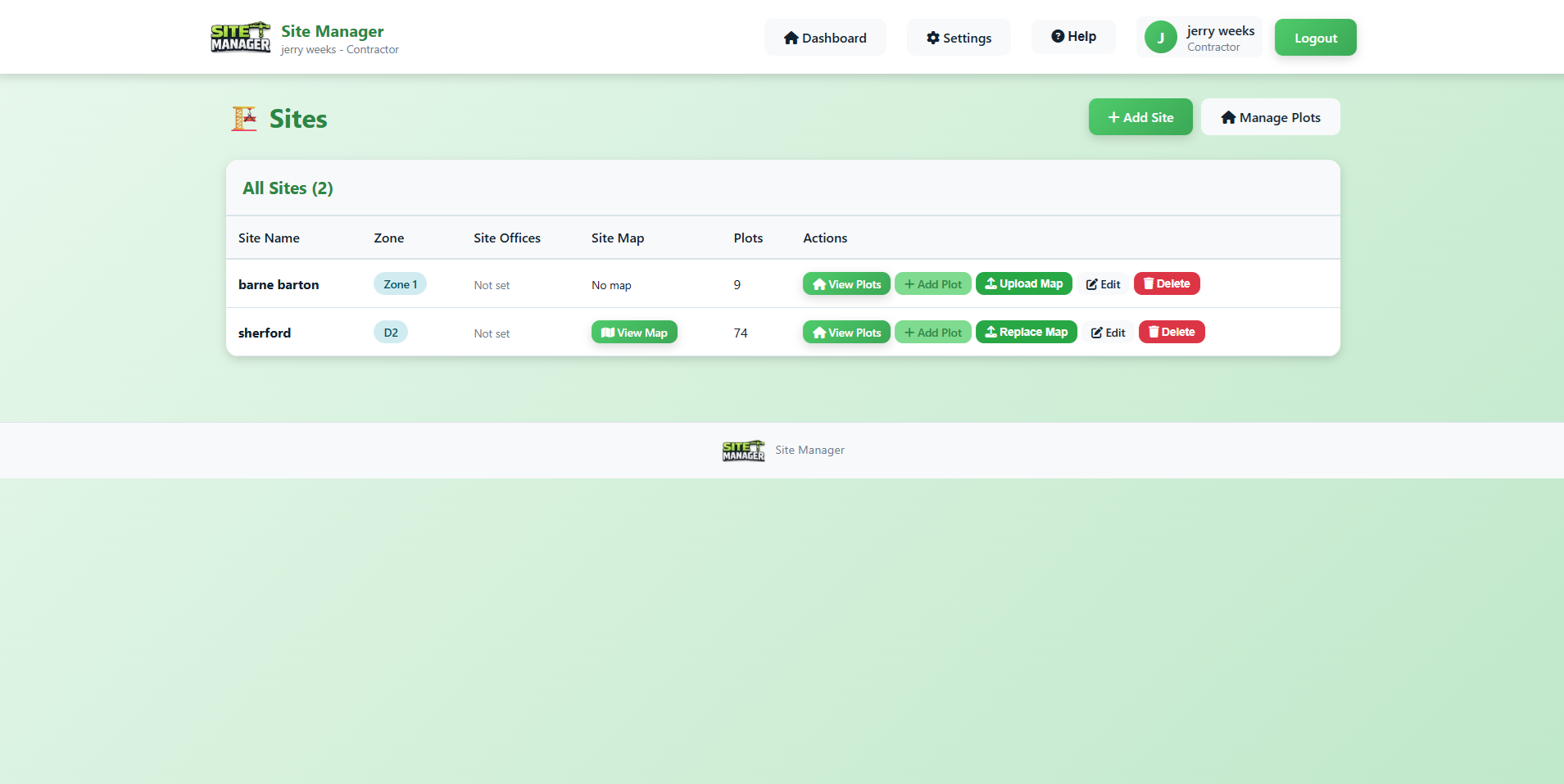Click the Site Manager logo in the footer
The image size is (1564, 784).
point(743,450)
